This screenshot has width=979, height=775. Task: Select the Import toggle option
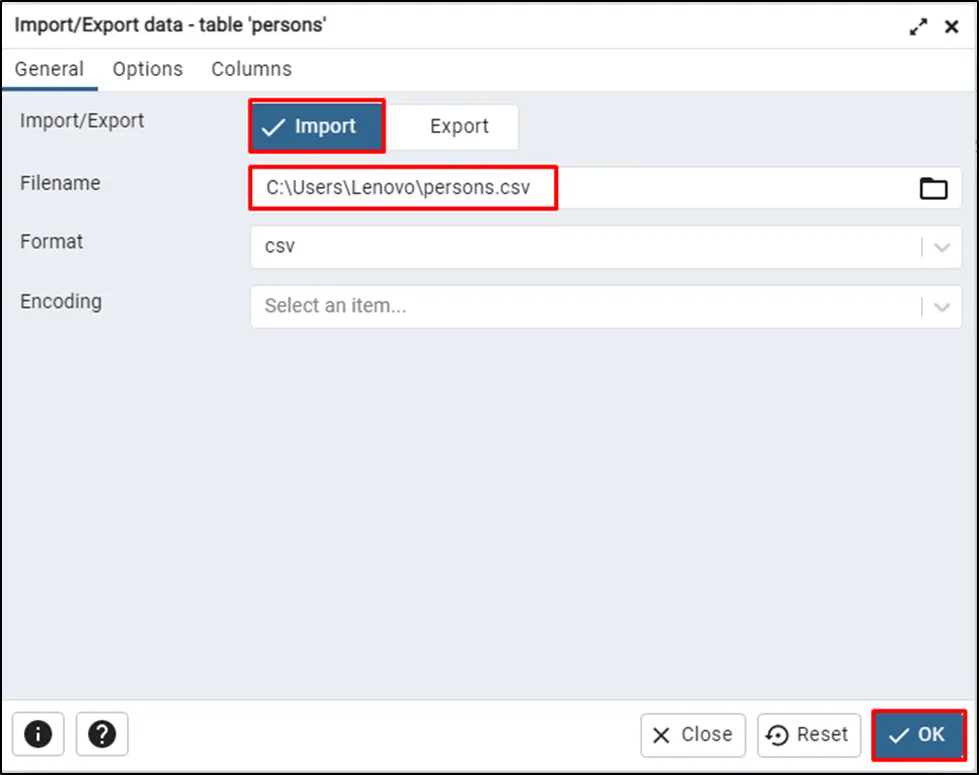(x=317, y=126)
